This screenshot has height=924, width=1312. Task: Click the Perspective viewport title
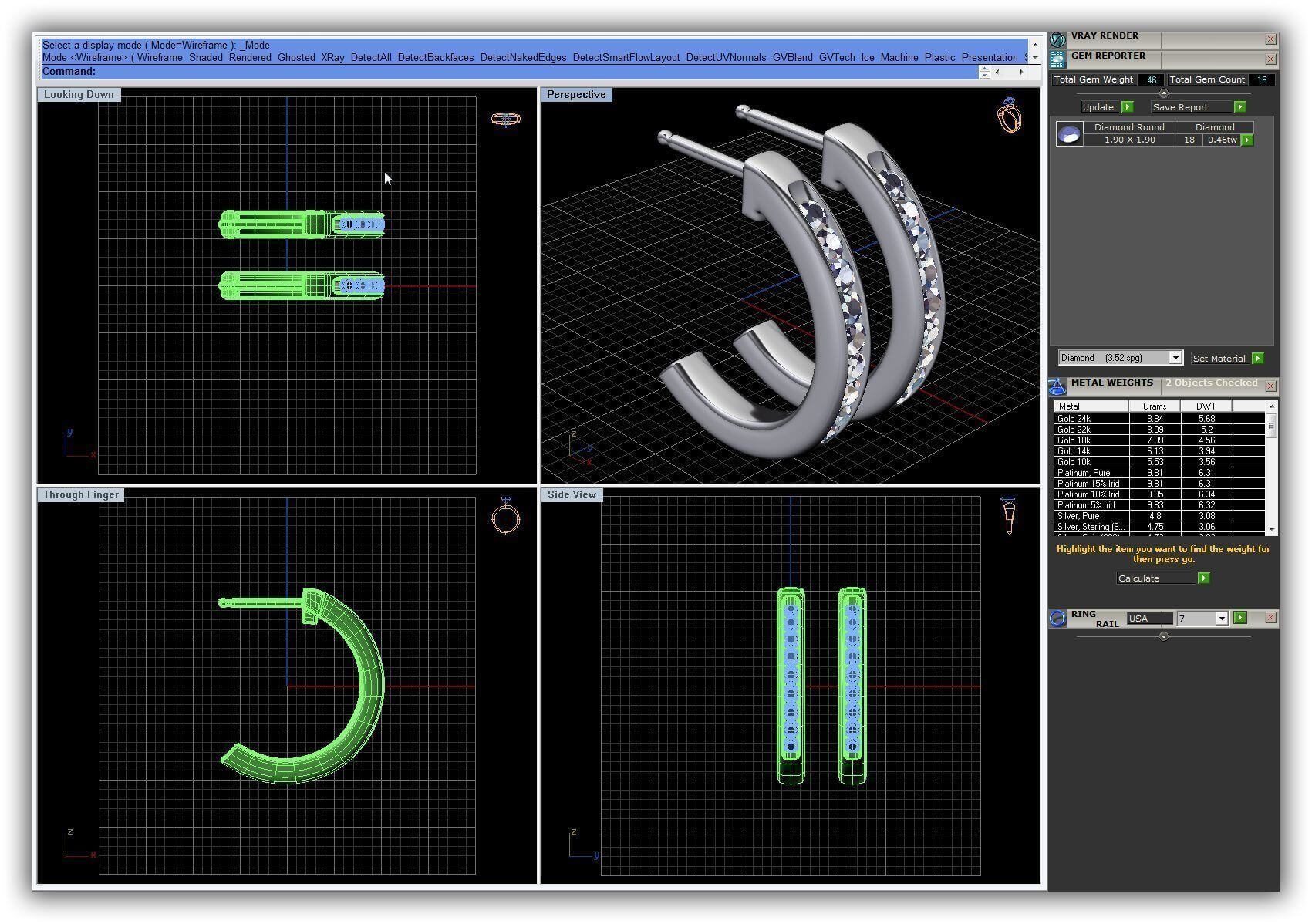[x=576, y=95]
